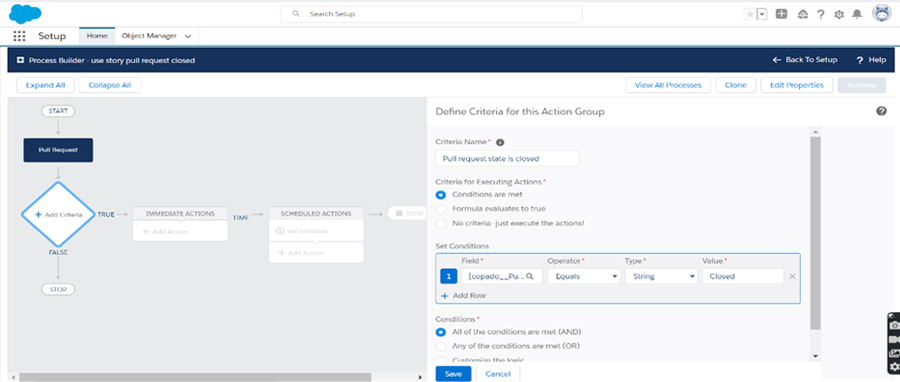Open Process Builder Help link
This screenshot has height=382, width=900.
coord(871,60)
